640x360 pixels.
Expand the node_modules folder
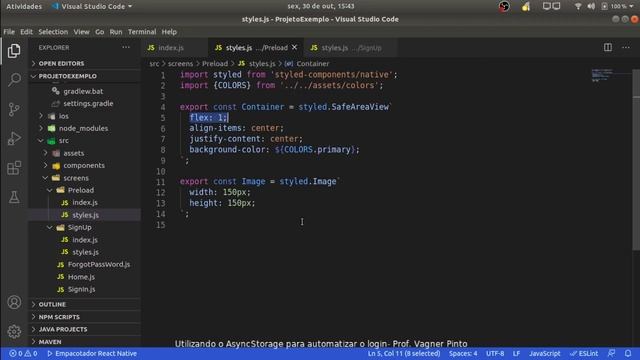click(83, 128)
